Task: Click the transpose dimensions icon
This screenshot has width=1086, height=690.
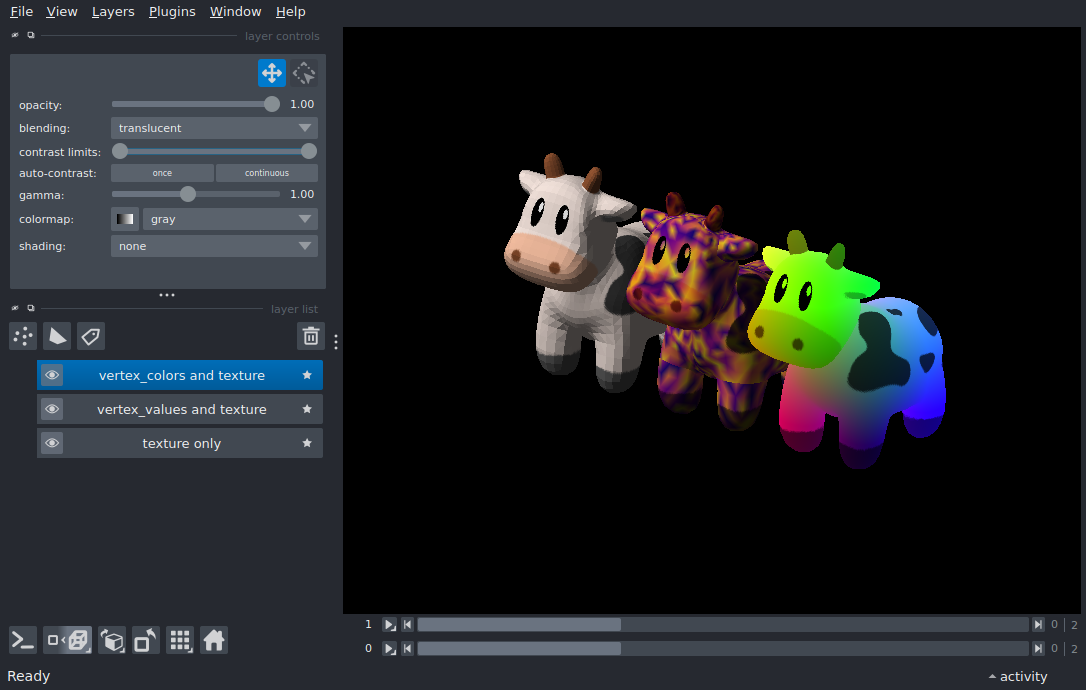Action: tap(146, 640)
